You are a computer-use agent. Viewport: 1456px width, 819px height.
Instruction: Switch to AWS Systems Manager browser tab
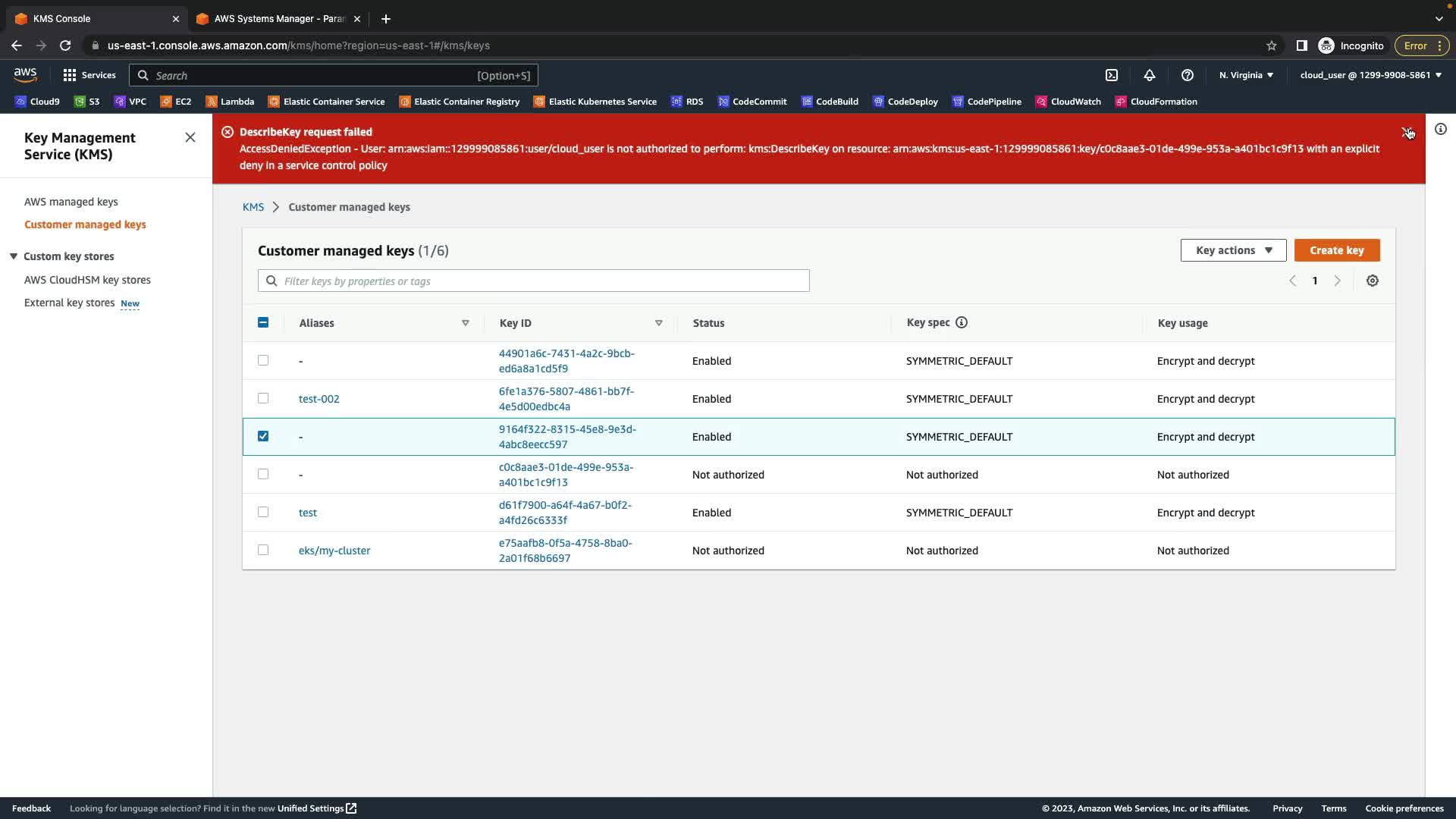(279, 19)
